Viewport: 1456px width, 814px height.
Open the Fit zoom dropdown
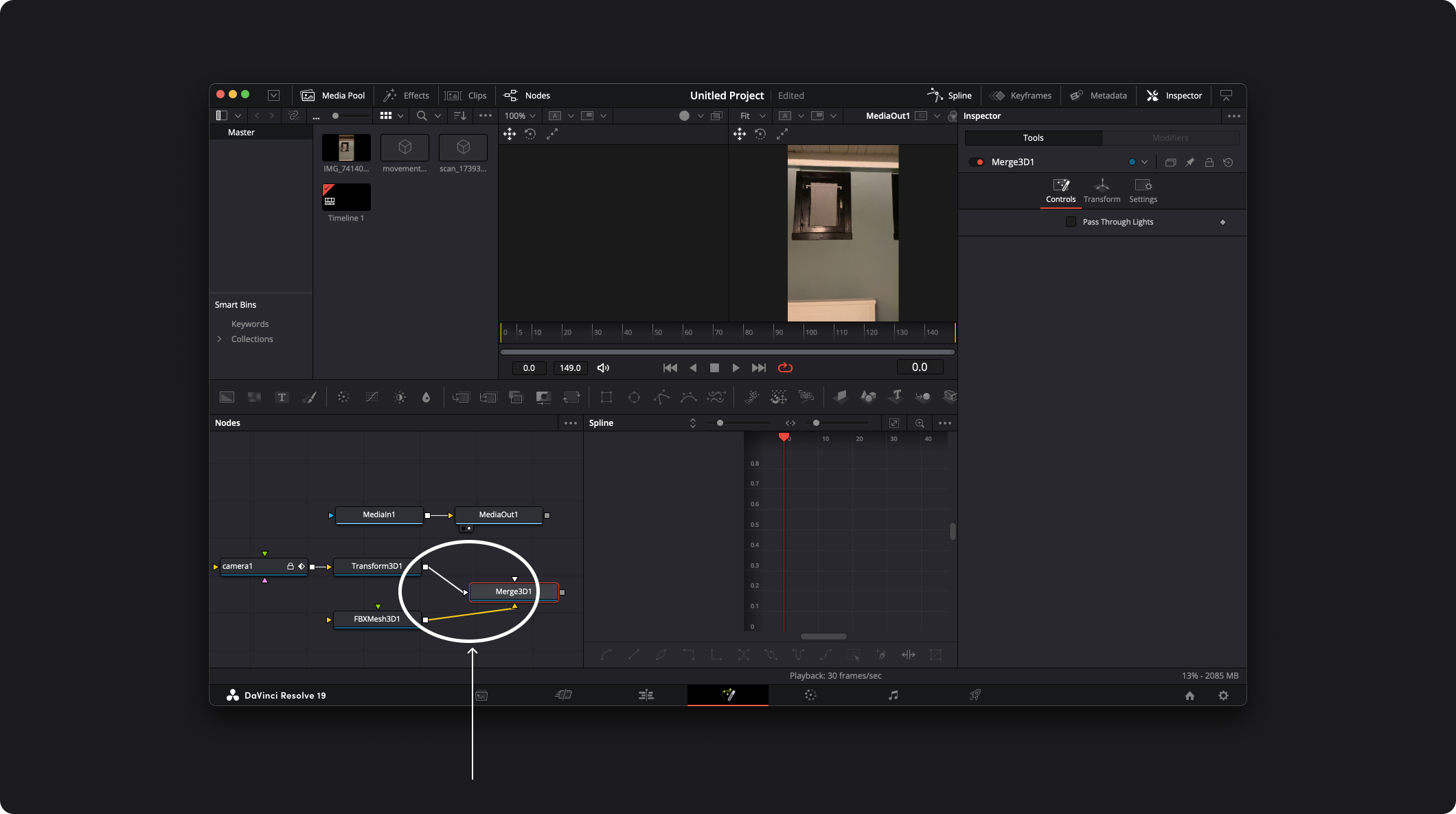[752, 116]
